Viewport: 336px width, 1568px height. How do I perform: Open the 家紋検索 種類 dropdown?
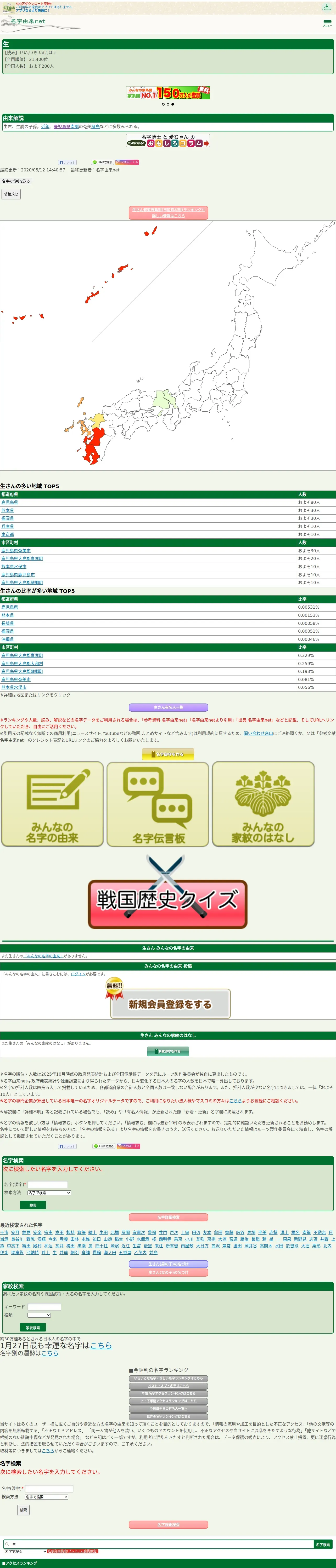(x=39, y=1315)
